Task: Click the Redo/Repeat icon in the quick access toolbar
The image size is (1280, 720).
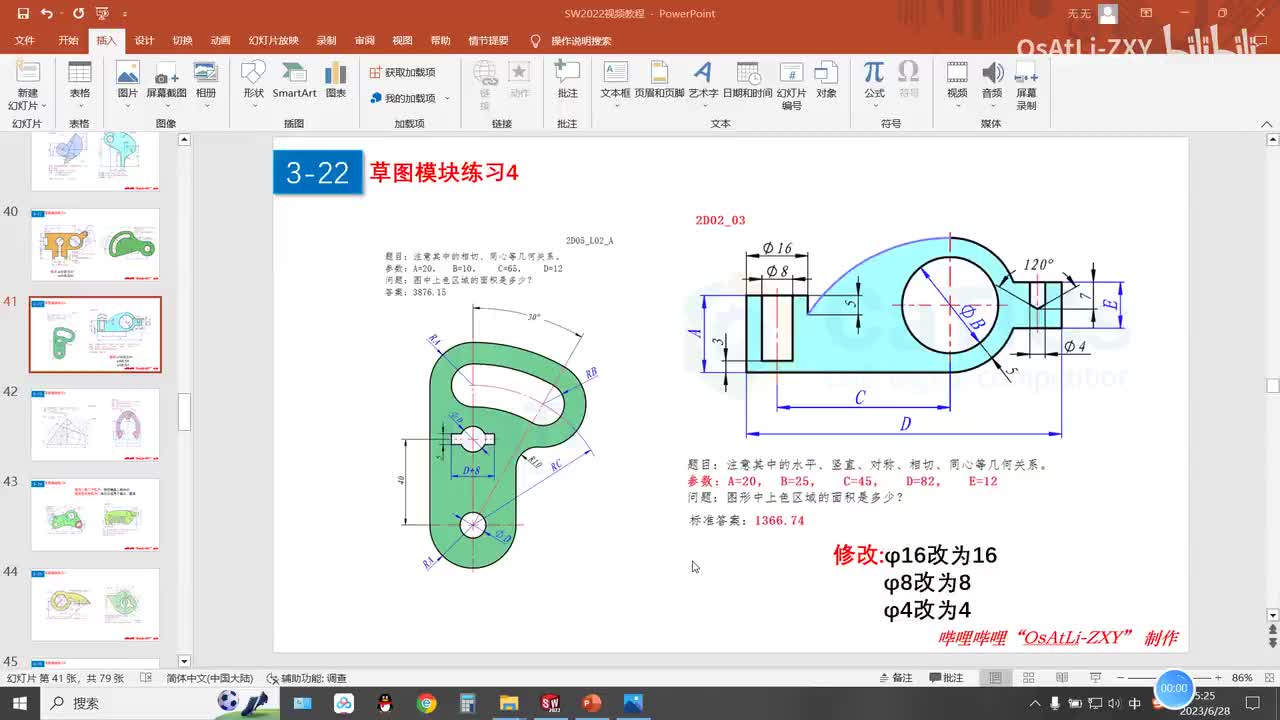Action: [x=78, y=14]
